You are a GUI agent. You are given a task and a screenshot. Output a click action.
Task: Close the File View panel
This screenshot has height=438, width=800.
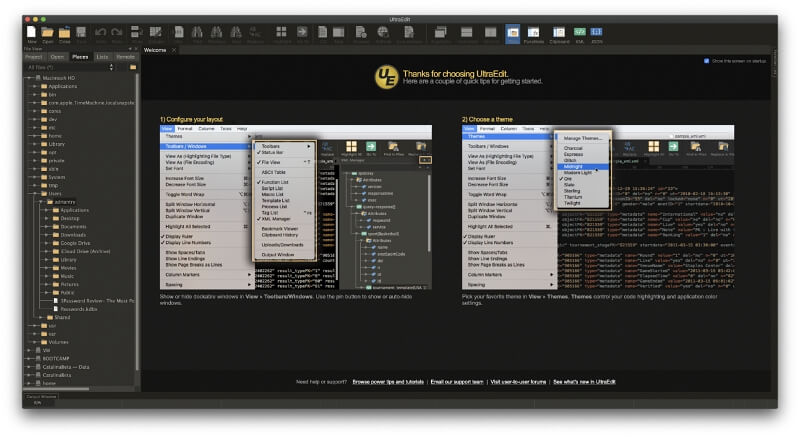pyautogui.click(x=136, y=49)
